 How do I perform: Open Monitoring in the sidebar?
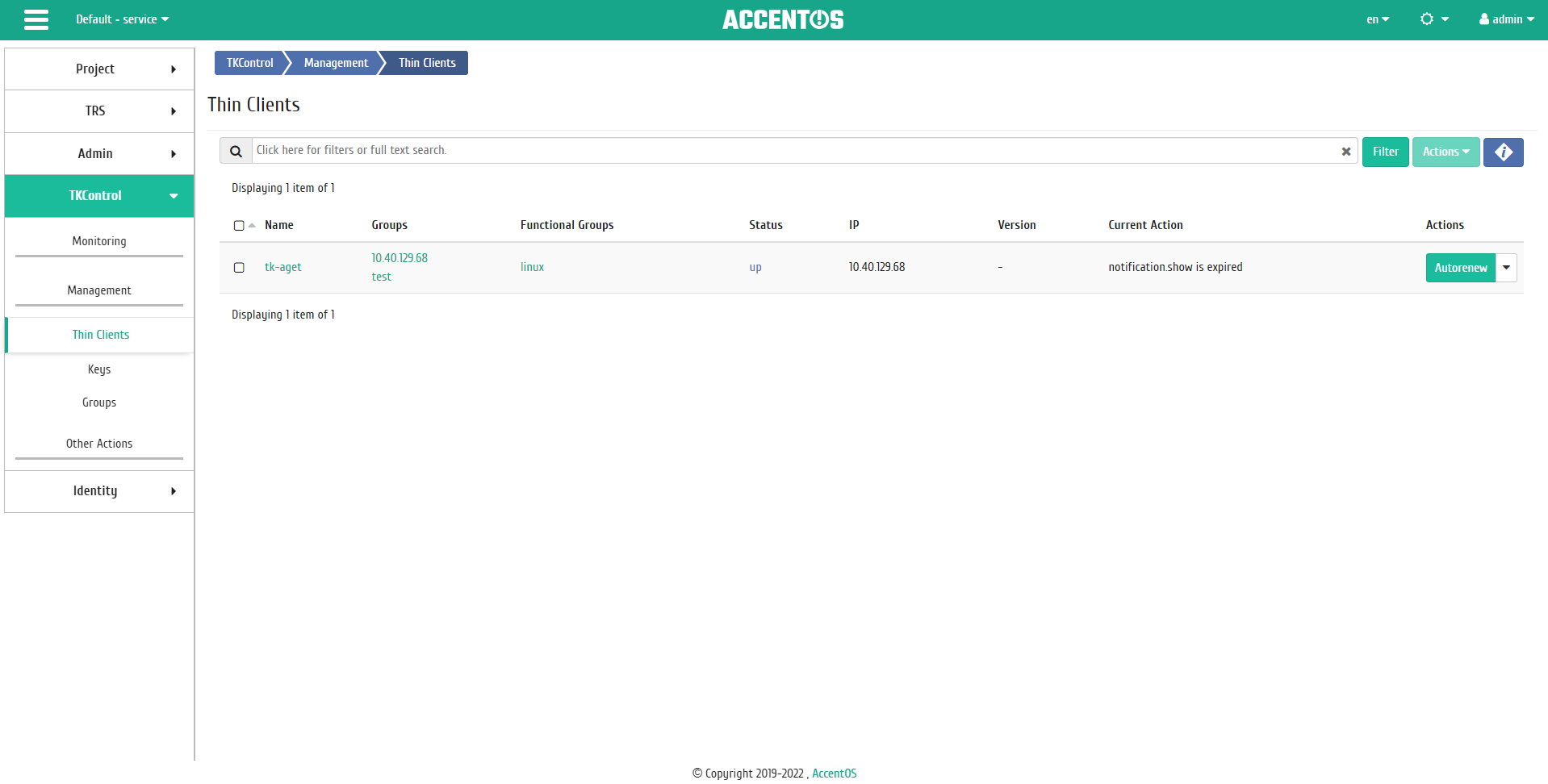pos(99,241)
